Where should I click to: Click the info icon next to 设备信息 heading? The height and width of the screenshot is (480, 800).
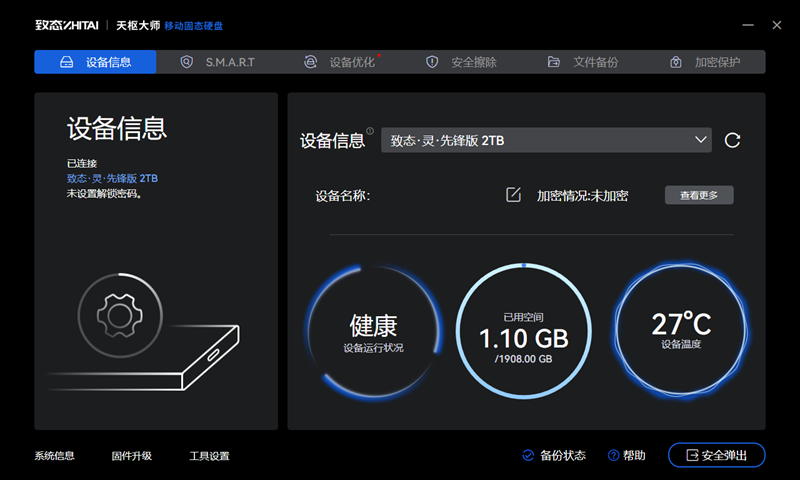(x=370, y=131)
